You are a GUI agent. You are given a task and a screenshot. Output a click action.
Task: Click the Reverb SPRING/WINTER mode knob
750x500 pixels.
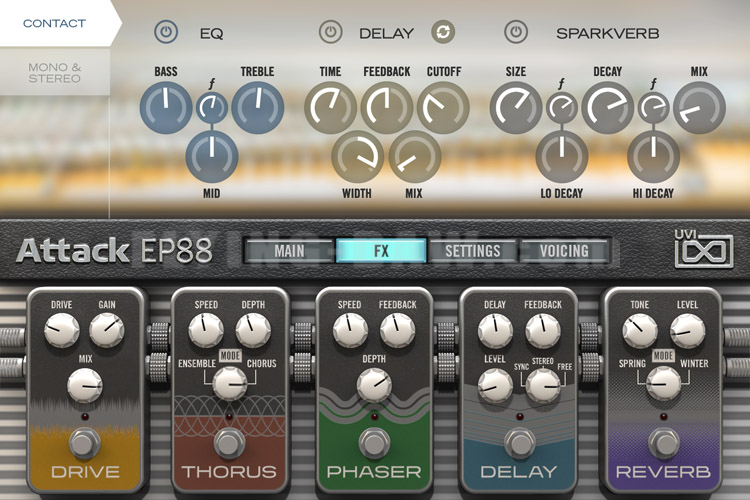point(663,384)
